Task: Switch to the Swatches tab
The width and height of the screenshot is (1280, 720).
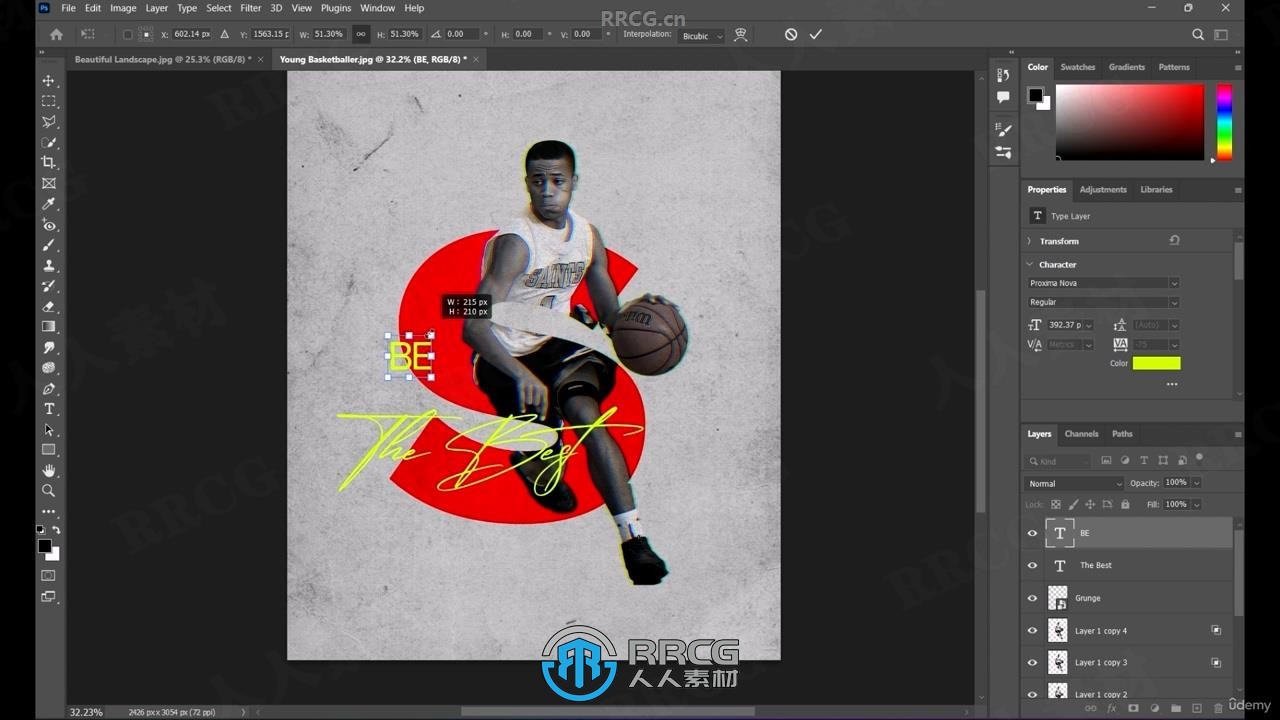Action: (x=1078, y=67)
